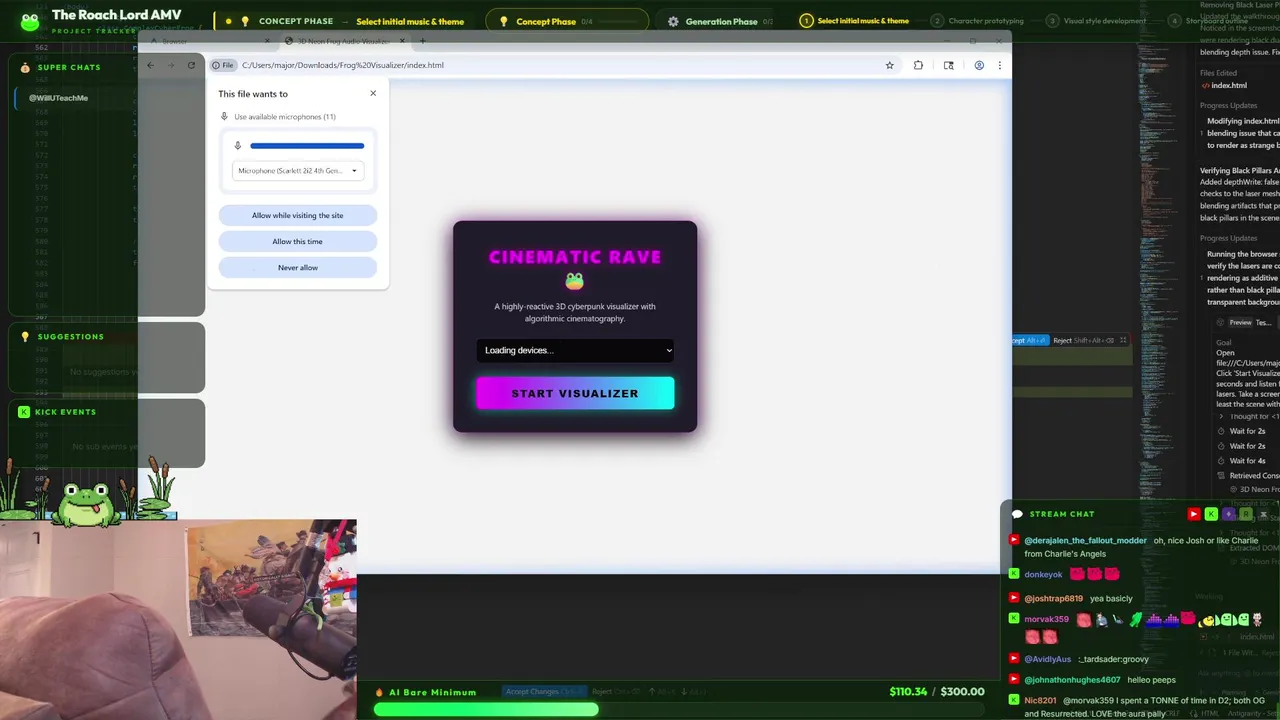Open the browser profile avatar icon
The image size is (1280, 720).
979,65
